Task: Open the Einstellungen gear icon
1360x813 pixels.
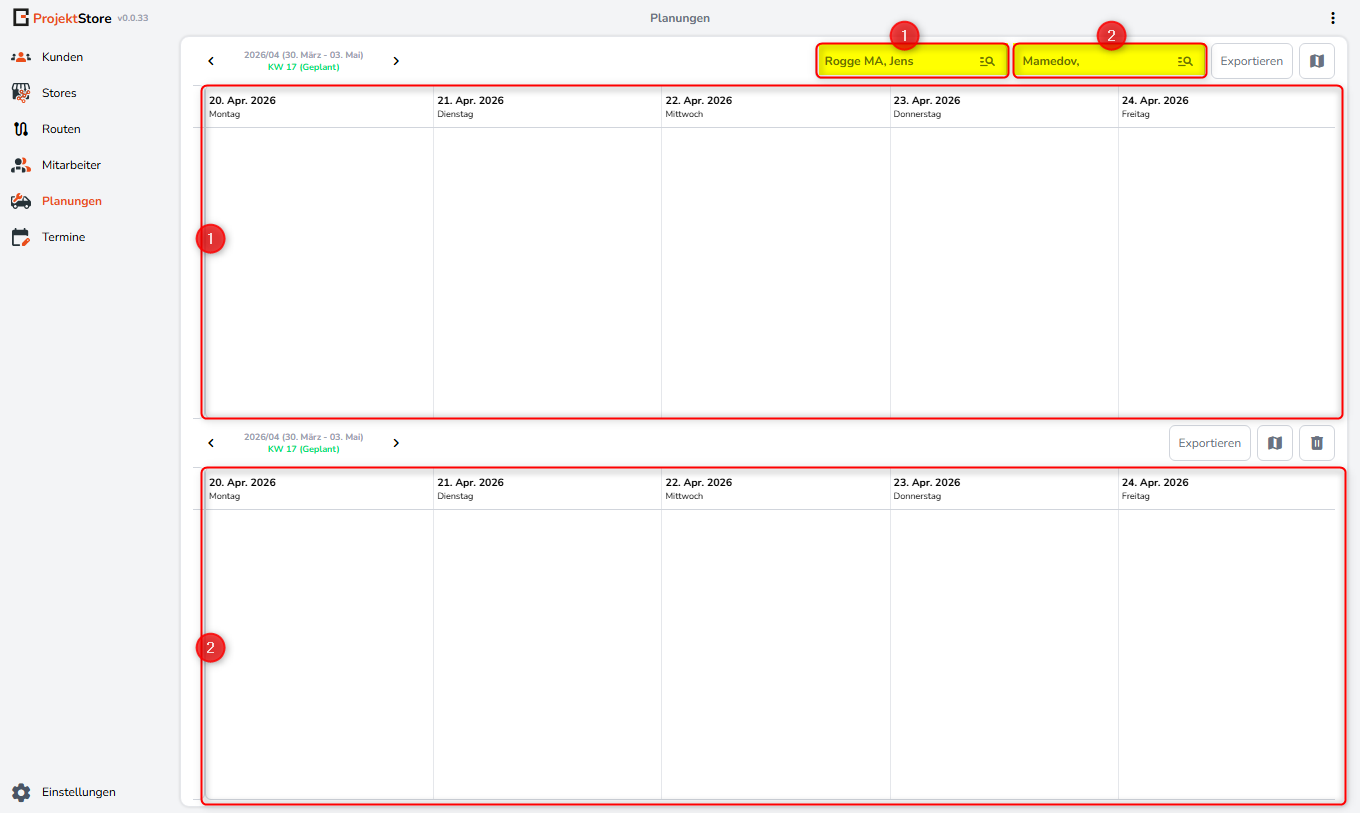Action: [21, 792]
